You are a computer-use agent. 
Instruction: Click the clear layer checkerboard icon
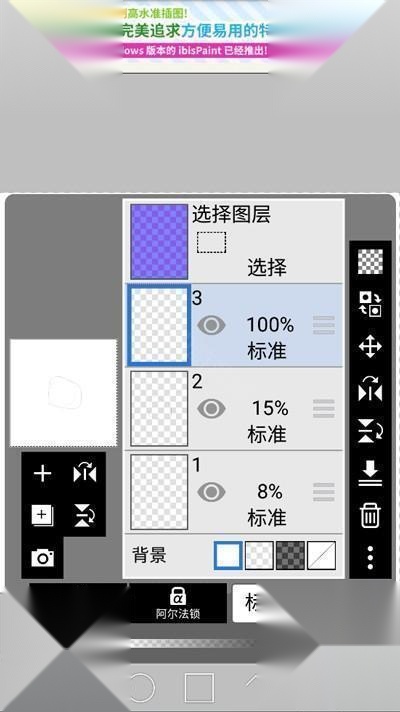coord(370,262)
